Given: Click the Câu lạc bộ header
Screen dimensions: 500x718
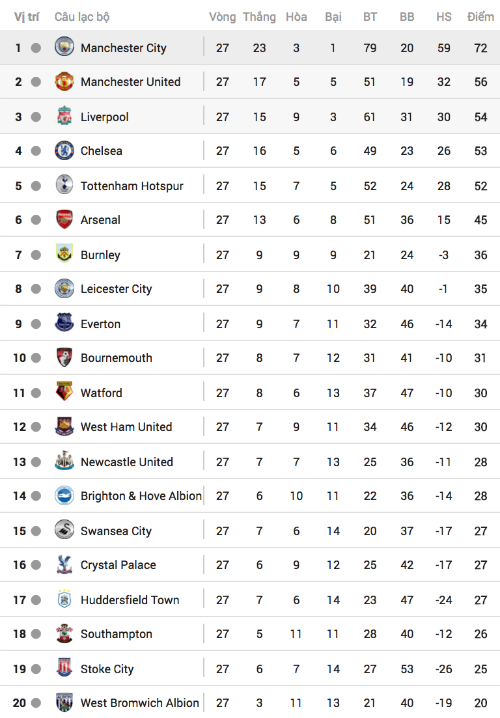Looking at the screenshot, I should tap(82, 17).
